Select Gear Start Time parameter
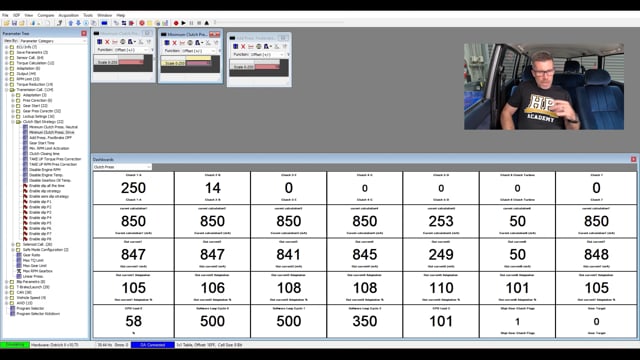The width and height of the screenshot is (640, 360). point(42,143)
